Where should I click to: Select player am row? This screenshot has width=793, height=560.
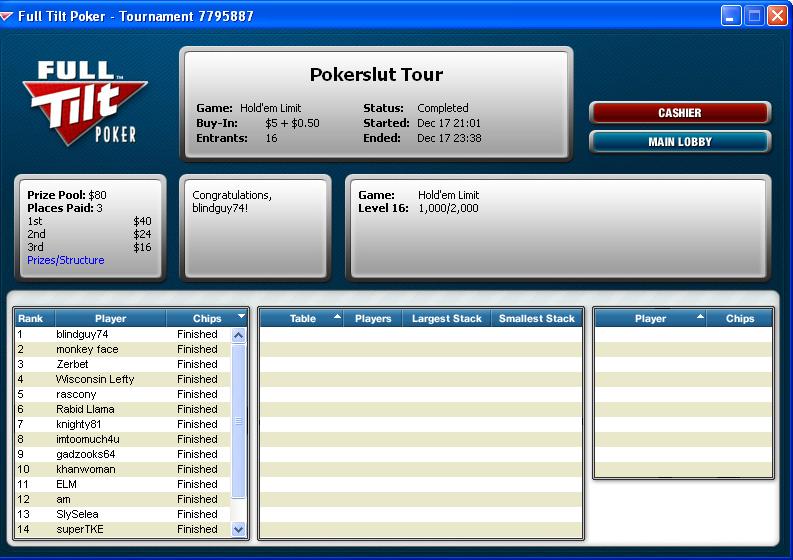[123, 499]
